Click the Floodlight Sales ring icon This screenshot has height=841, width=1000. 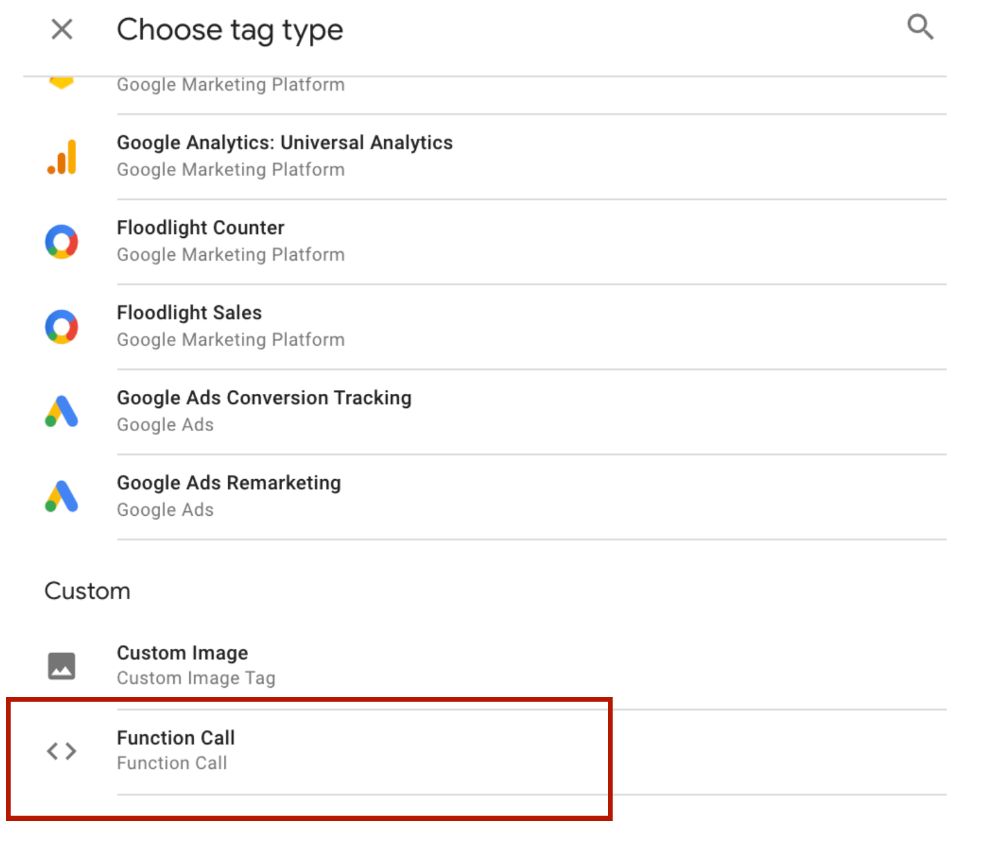pos(62,326)
